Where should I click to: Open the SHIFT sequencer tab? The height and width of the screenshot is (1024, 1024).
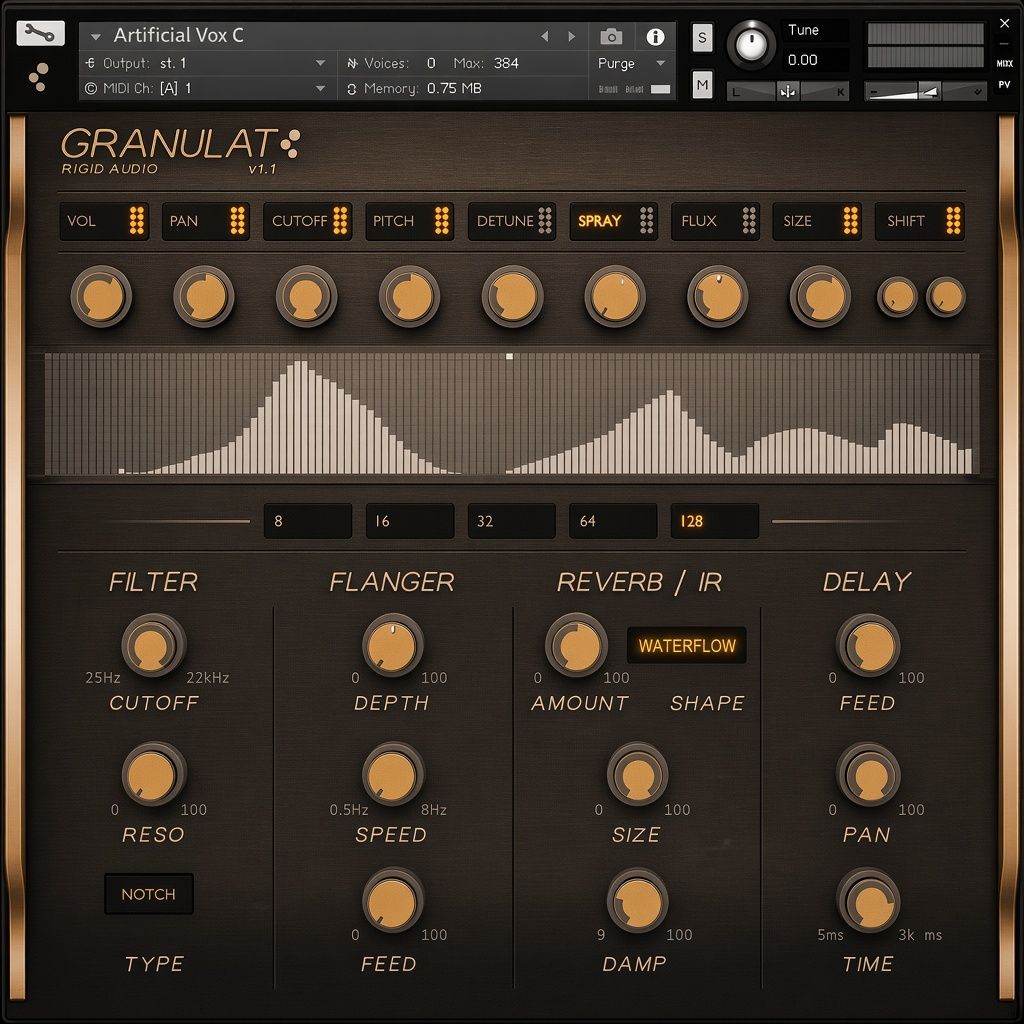(920, 221)
